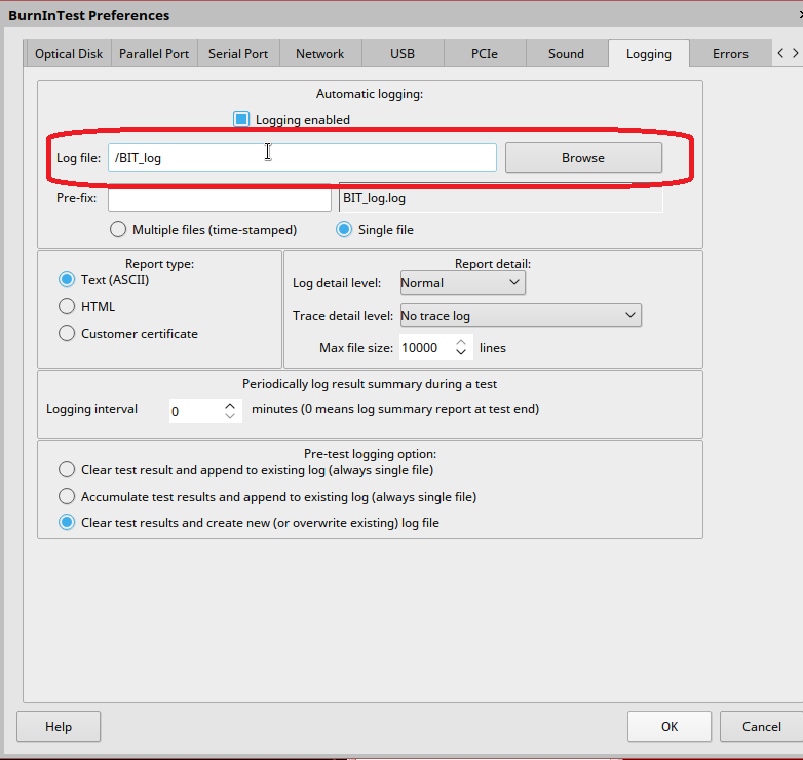Click into the Log file path field
Viewport: 803px width, 760px height.
[302, 158]
